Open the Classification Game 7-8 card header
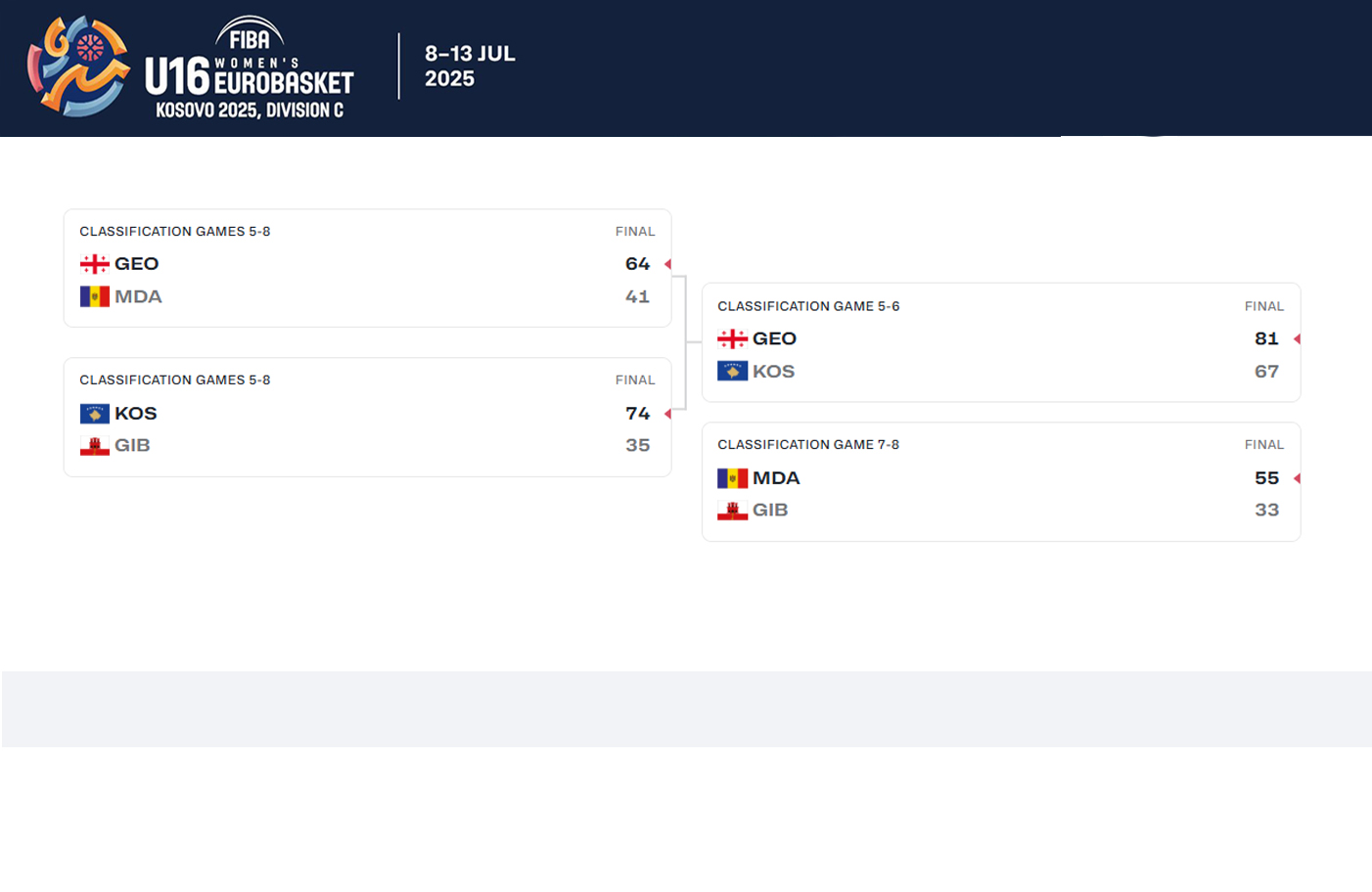1372x892 pixels. point(808,445)
